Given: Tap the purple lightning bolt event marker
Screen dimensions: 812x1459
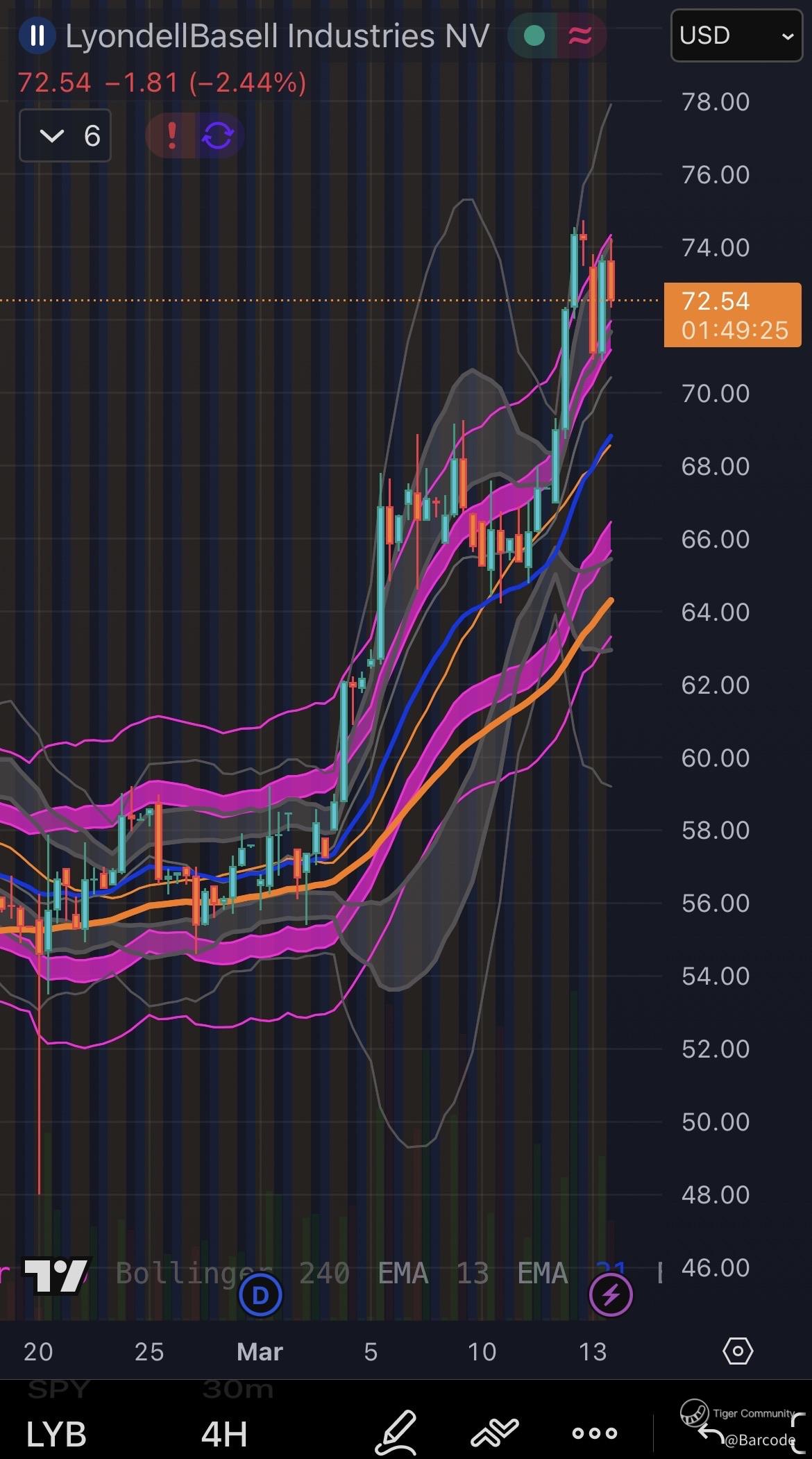Looking at the screenshot, I should coord(611,1295).
